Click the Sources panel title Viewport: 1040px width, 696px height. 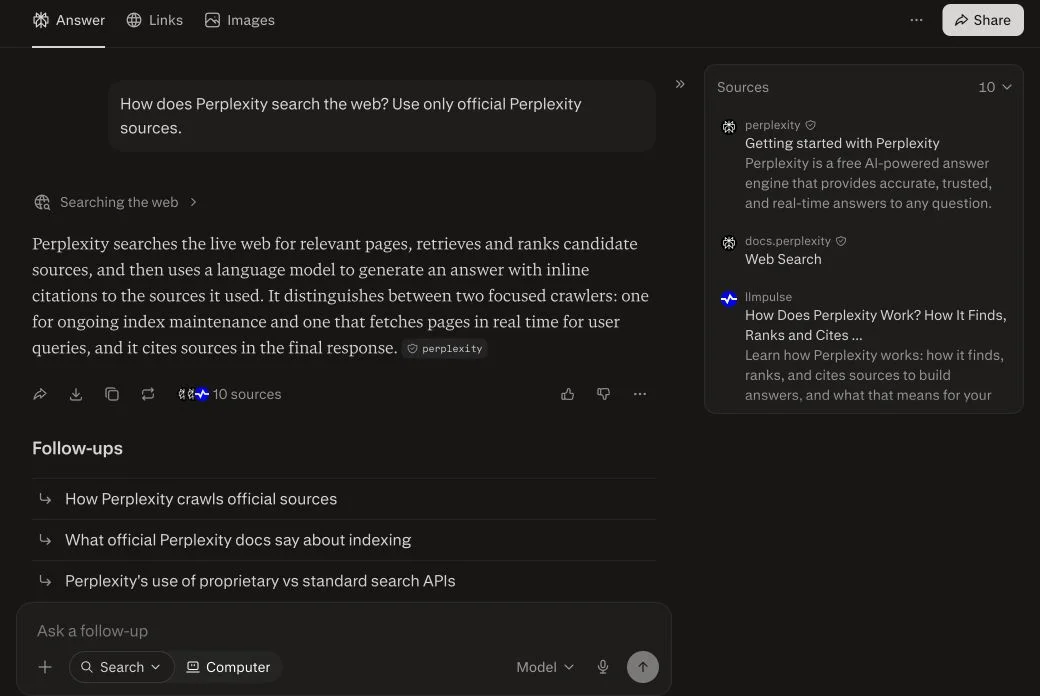(x=742, y=87)
